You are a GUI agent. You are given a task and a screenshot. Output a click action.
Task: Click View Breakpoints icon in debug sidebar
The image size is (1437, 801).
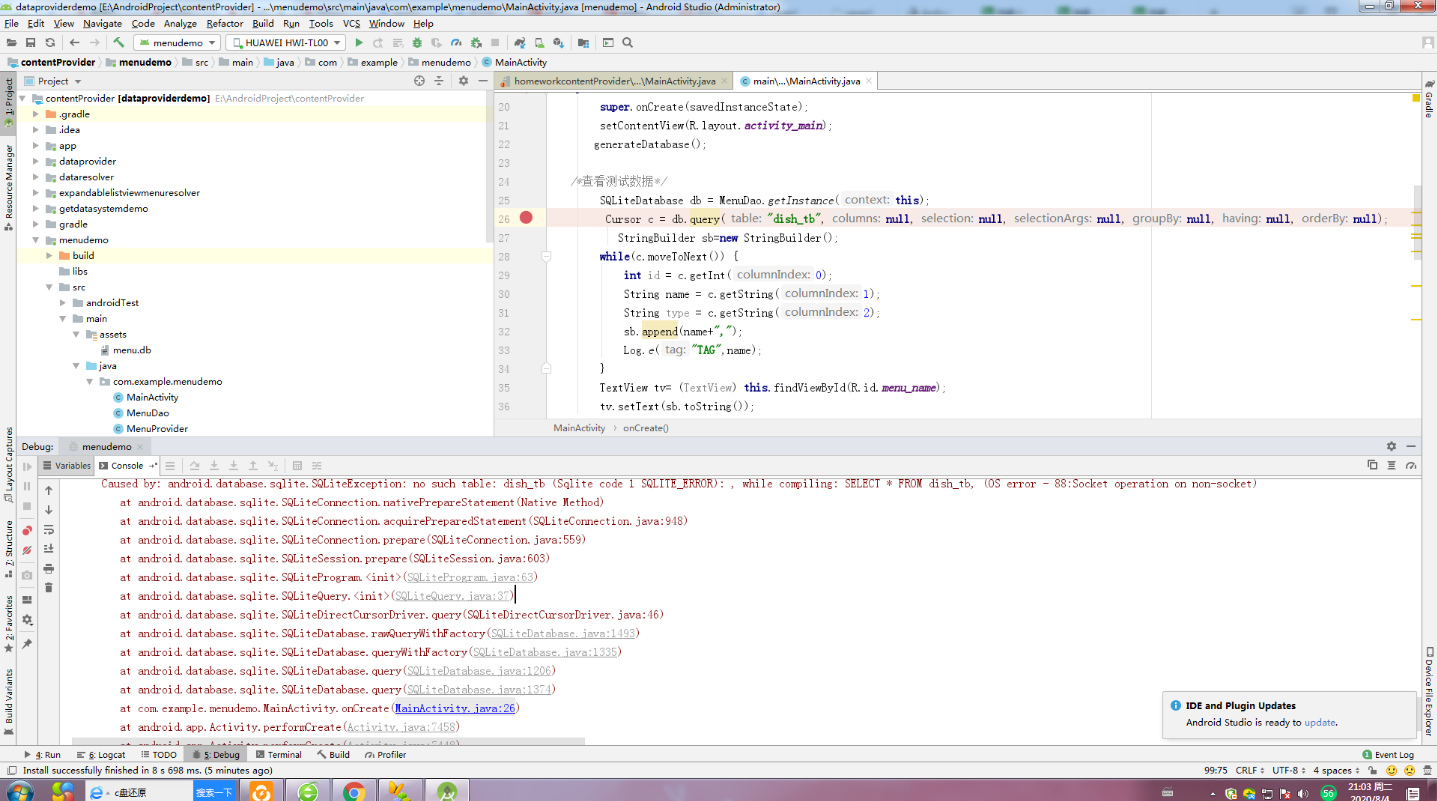point(27,530)
